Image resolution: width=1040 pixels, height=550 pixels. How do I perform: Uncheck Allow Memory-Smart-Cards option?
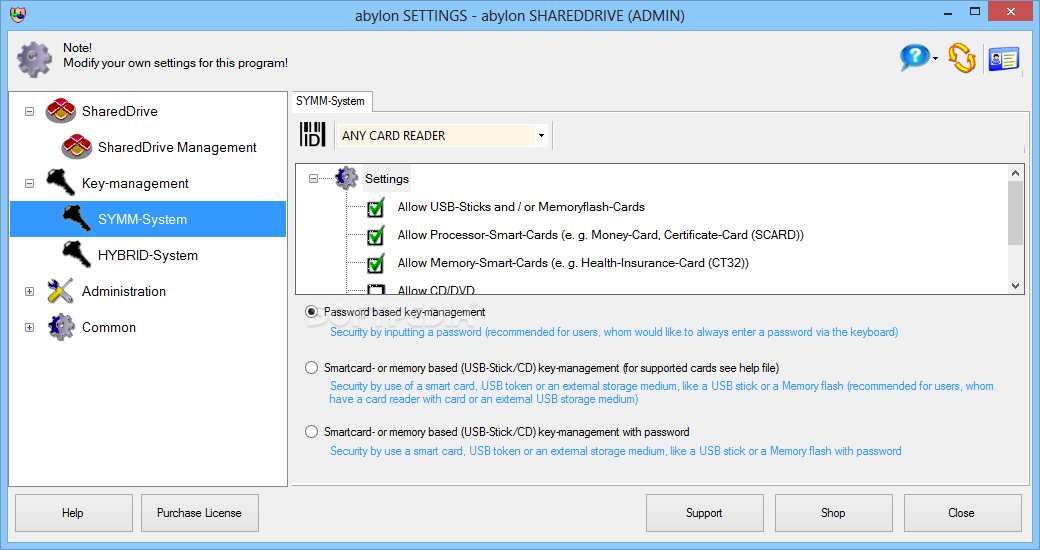pyautogui.click(x=375, y=263)
